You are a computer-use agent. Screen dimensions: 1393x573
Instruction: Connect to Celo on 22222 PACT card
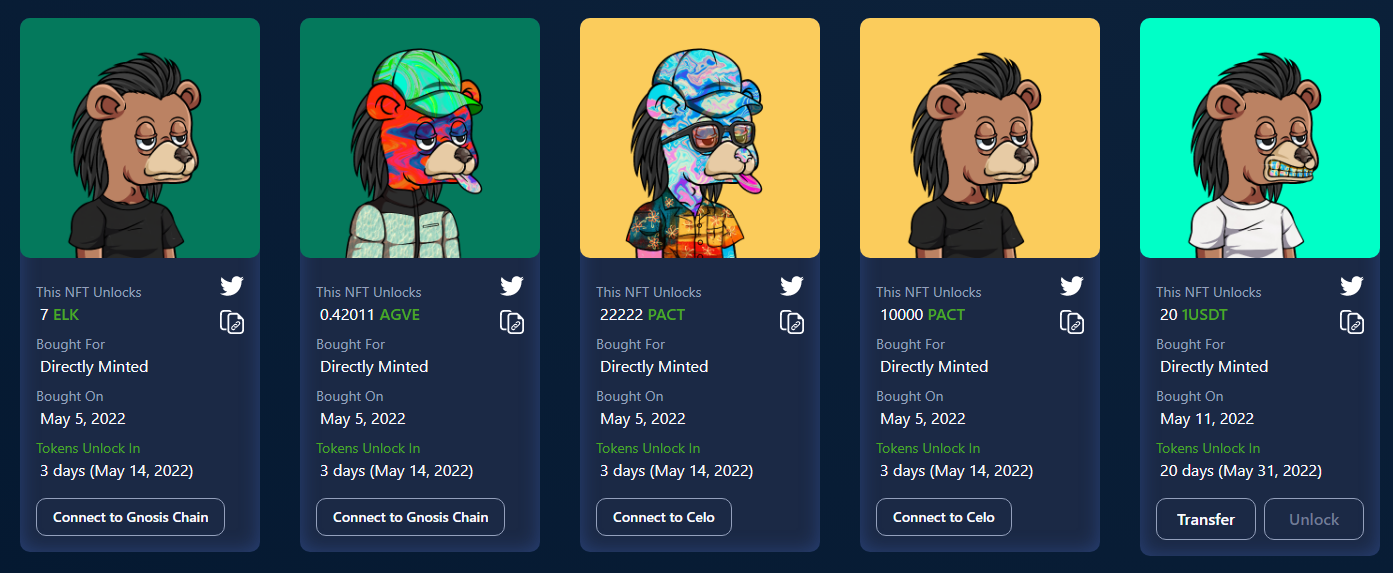(664, 517)
